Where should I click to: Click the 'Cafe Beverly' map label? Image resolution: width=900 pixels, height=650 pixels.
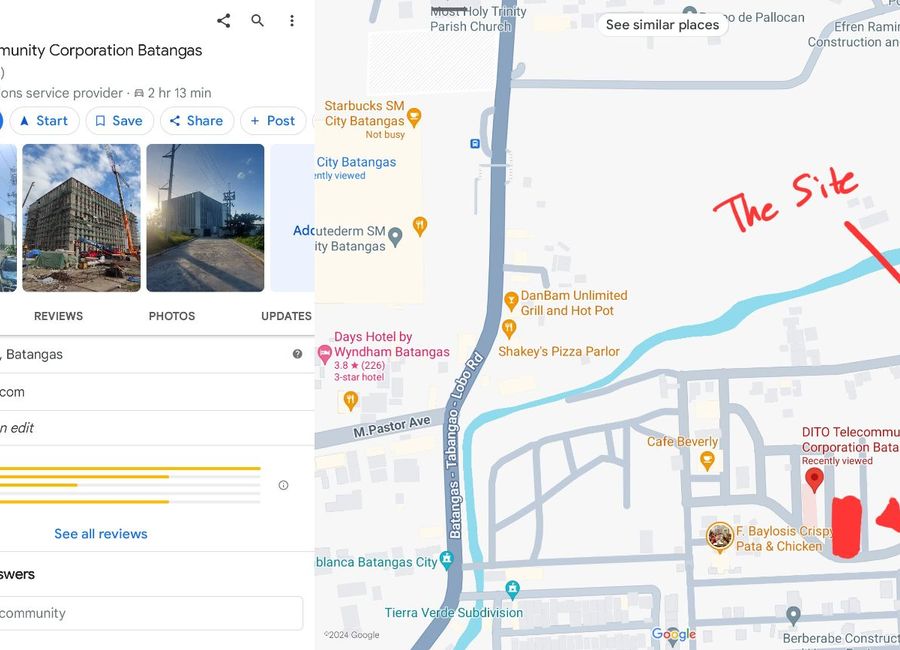pyautogui.click(x=682, y=442)
